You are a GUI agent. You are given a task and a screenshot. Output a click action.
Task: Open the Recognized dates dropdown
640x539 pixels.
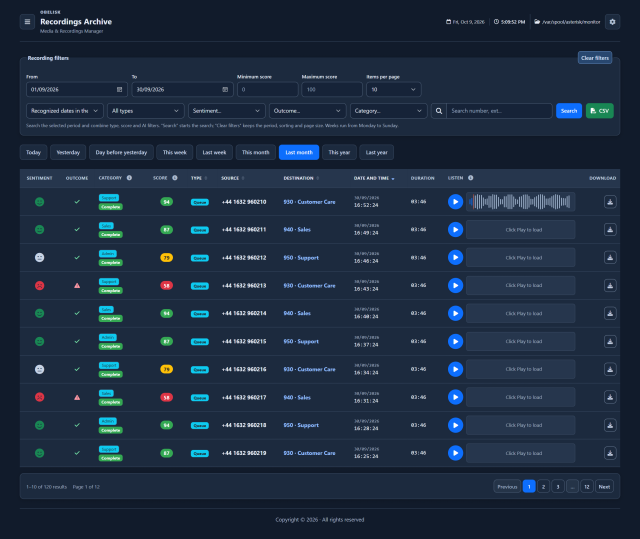pos(64,111)
